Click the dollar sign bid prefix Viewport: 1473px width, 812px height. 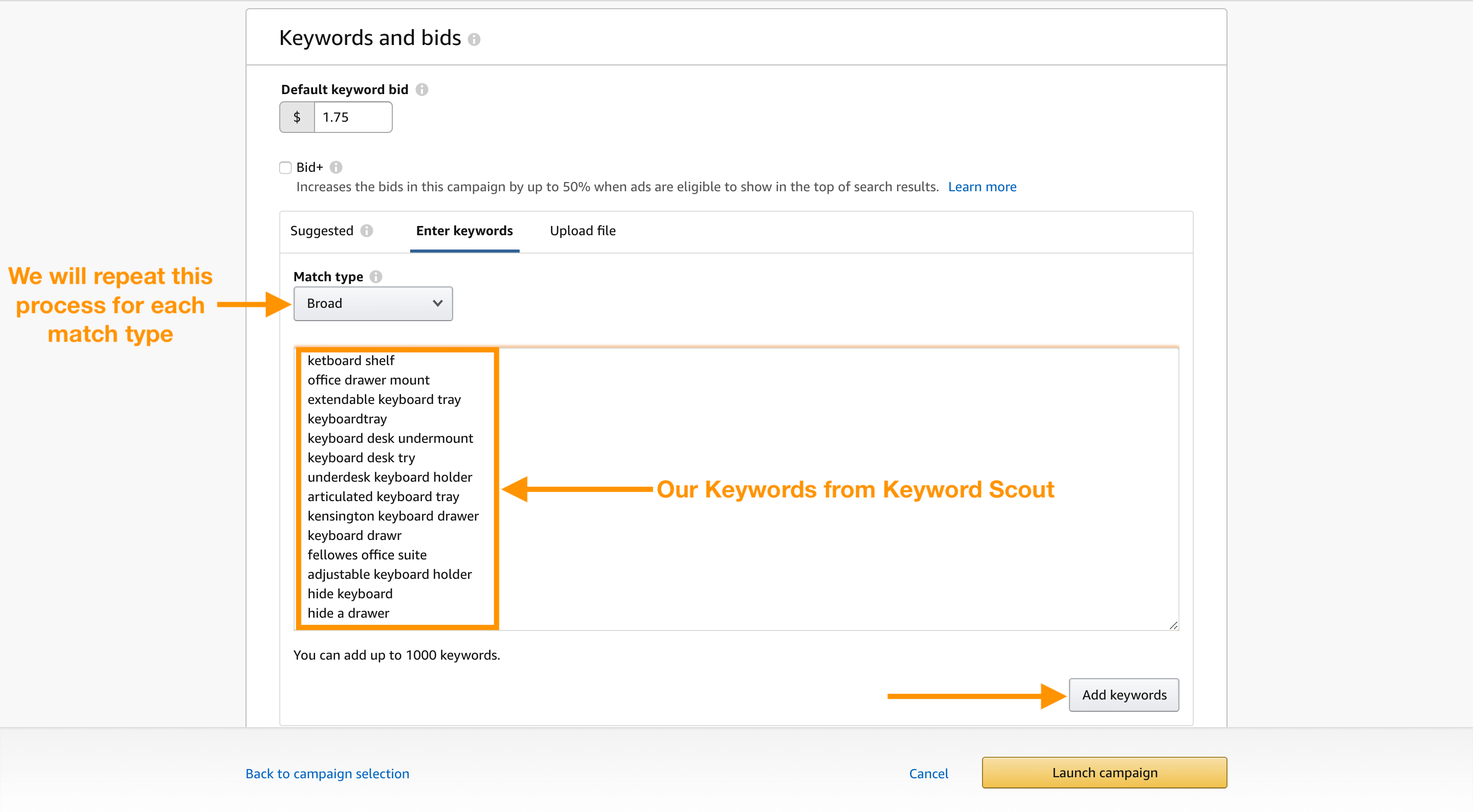[x=297, y=117]
